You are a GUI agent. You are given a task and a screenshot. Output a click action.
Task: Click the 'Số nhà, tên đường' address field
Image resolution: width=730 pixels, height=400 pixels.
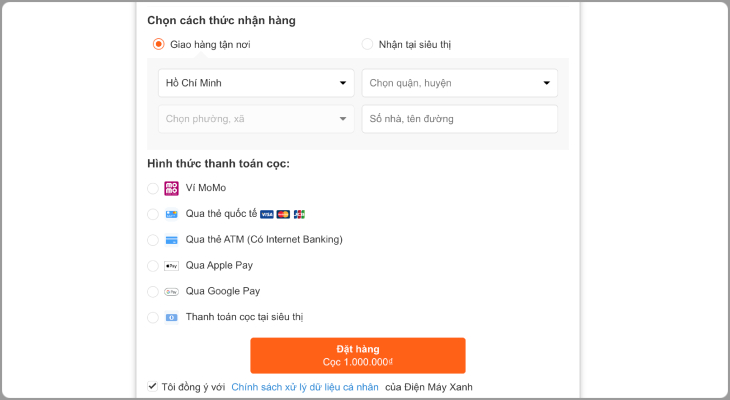click(459, 119)
